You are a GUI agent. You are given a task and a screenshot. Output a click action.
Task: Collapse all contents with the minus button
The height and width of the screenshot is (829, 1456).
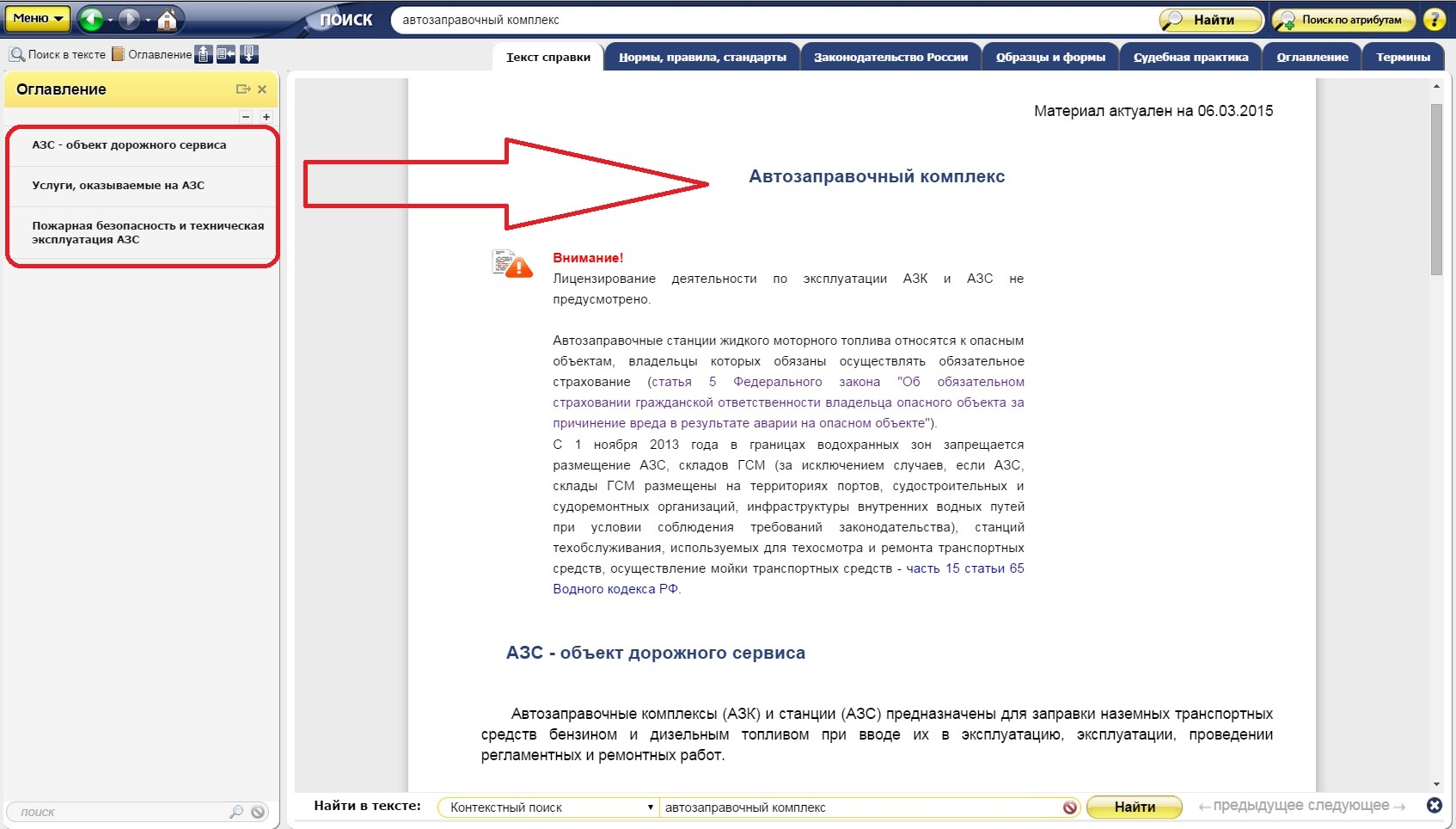point(246,117)
